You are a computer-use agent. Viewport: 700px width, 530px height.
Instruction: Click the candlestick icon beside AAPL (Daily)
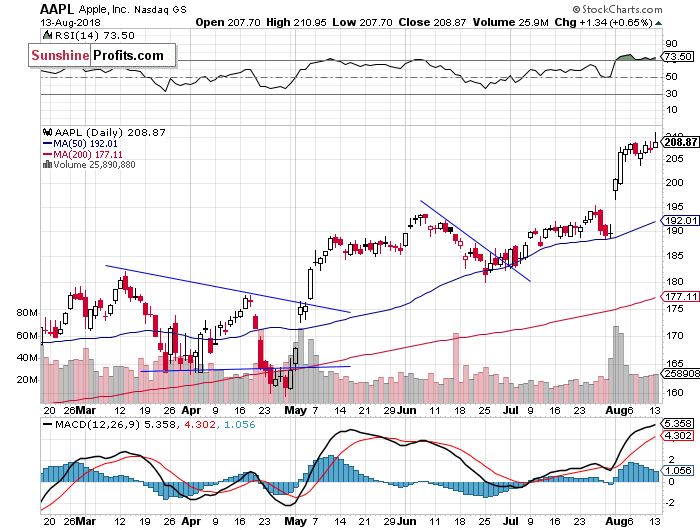(x=47, y=132)
